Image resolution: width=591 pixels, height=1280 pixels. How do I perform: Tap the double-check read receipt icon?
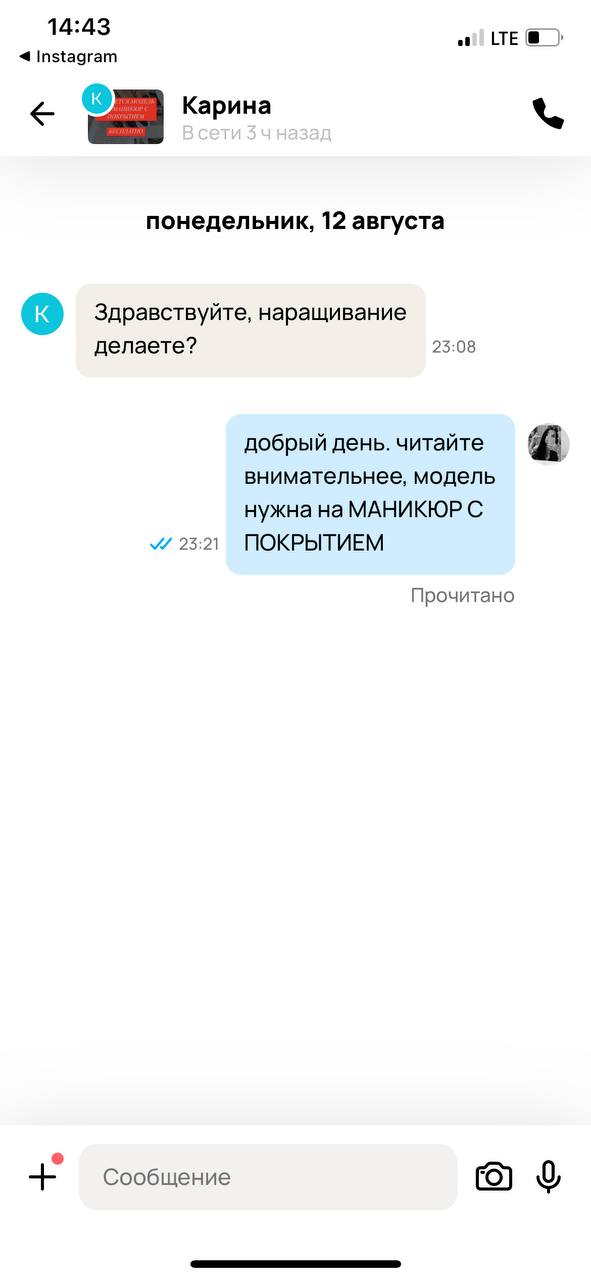pyautogui.click(x=161, y=544)
